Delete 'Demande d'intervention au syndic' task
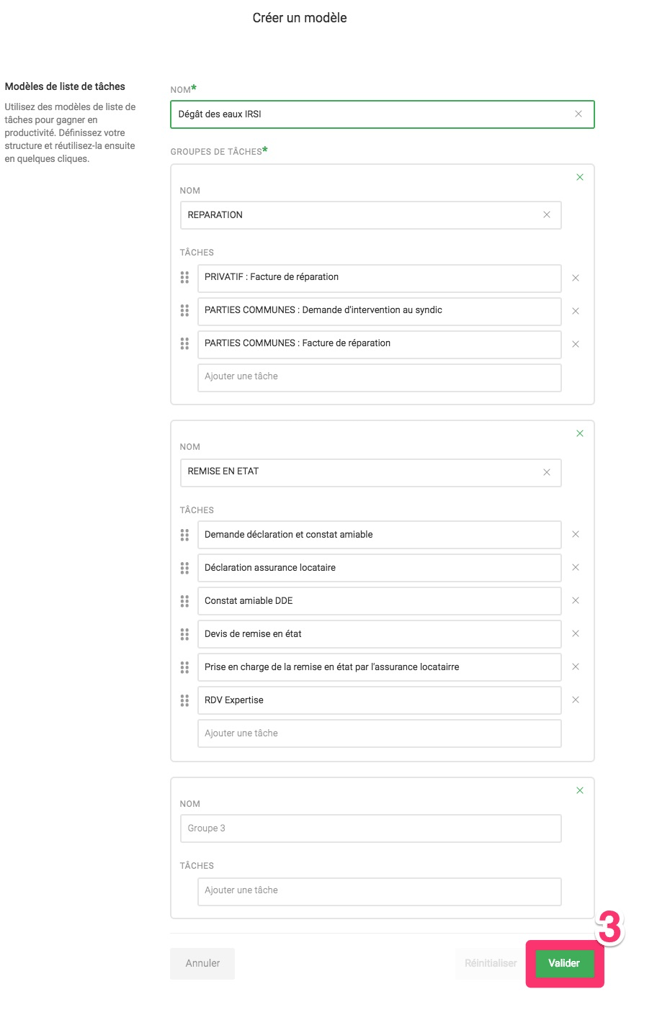The width and height of the screenshot is (670, 1025). click(x=576, y=311)
